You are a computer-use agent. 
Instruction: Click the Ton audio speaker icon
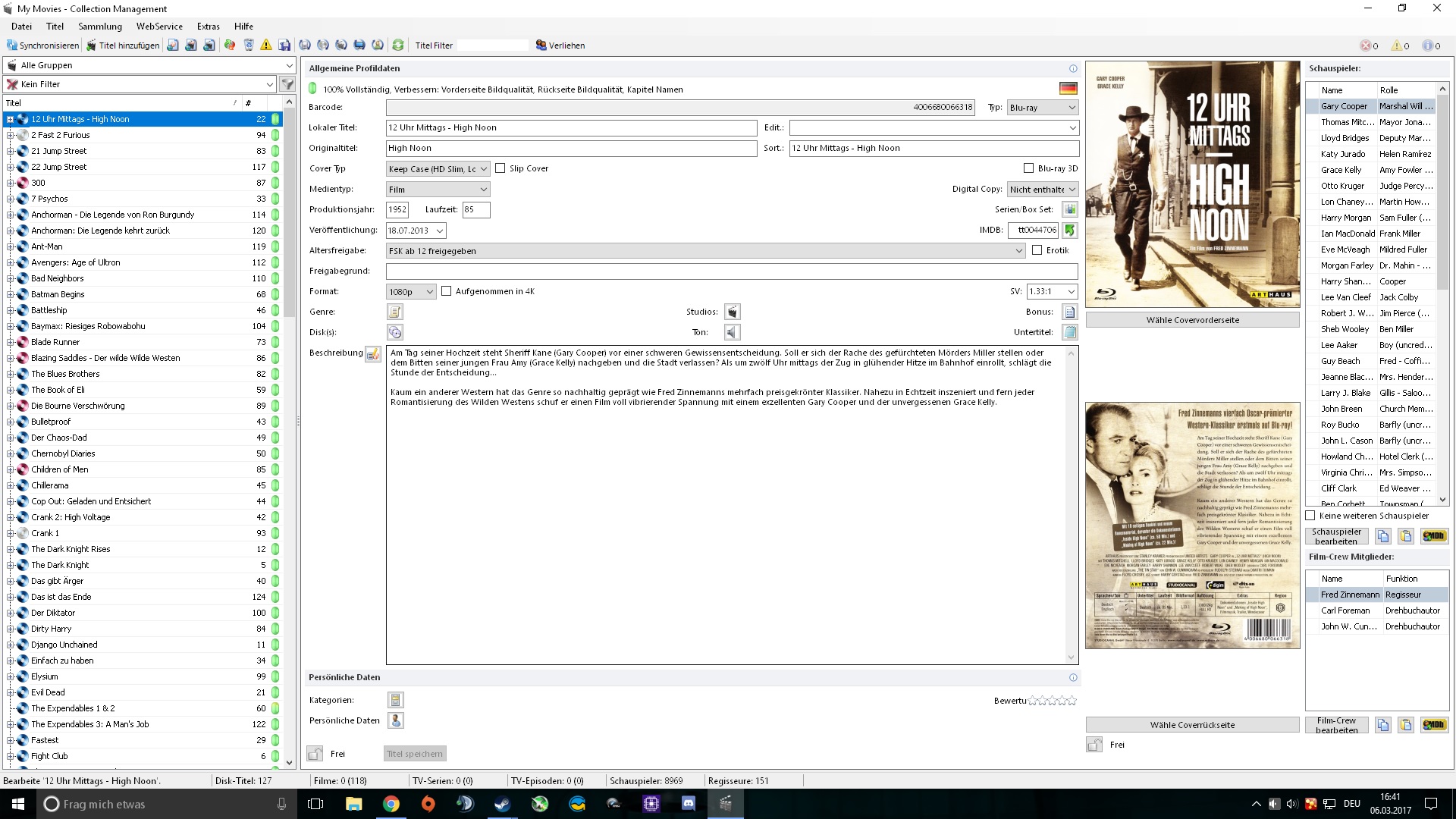[x=732, y=332]
